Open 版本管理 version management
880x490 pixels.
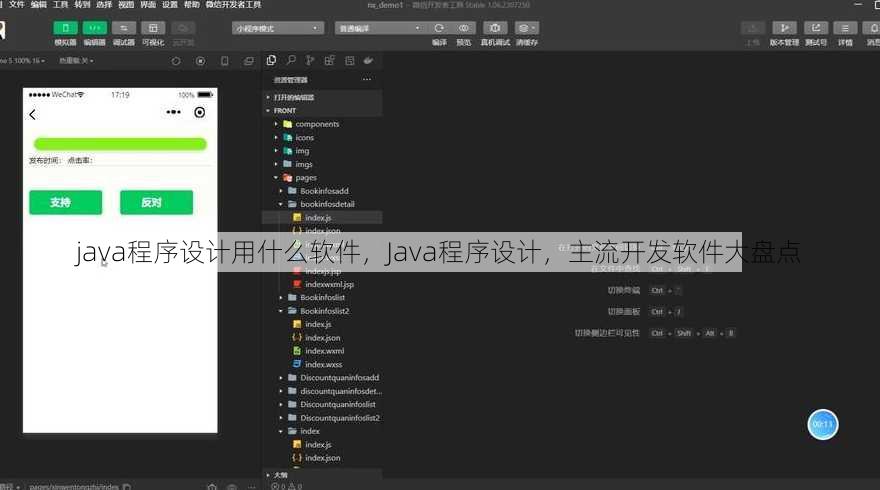click(x=784, y=28)
